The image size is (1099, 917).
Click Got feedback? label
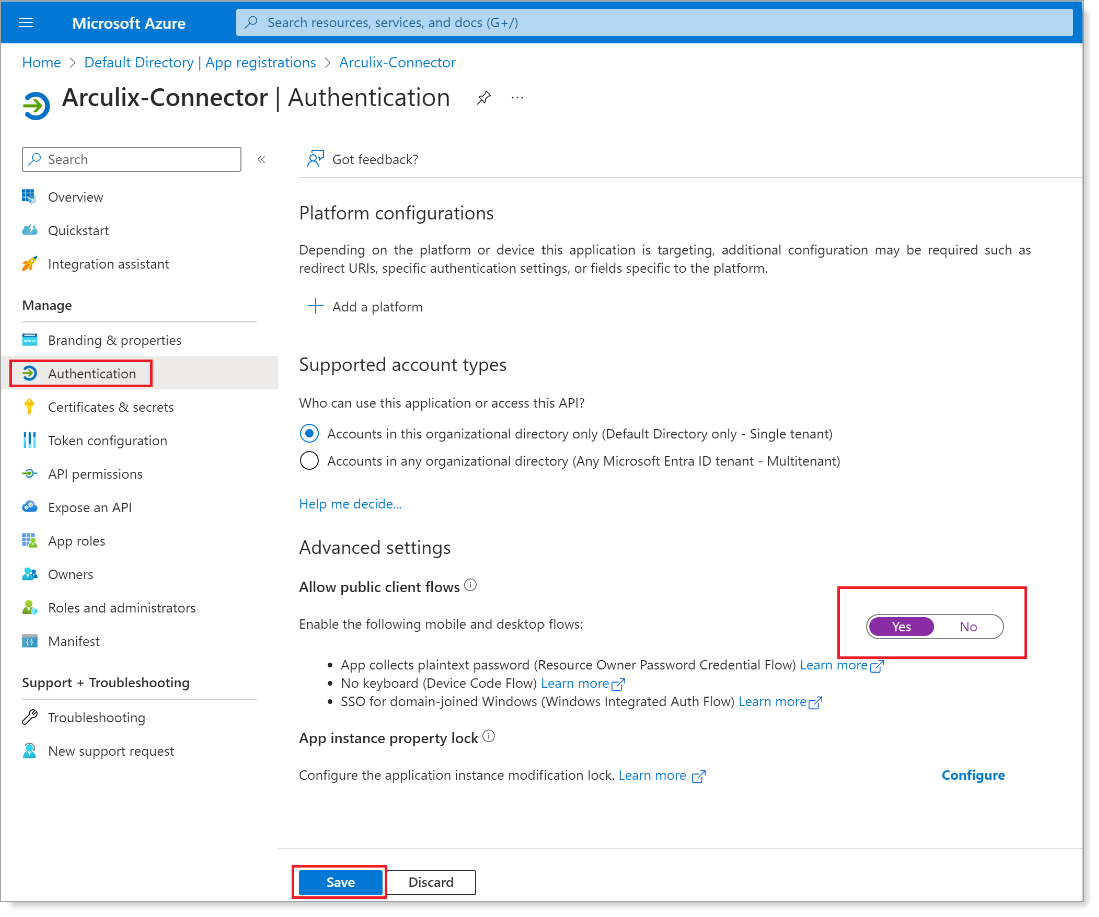tap(375, 159)
